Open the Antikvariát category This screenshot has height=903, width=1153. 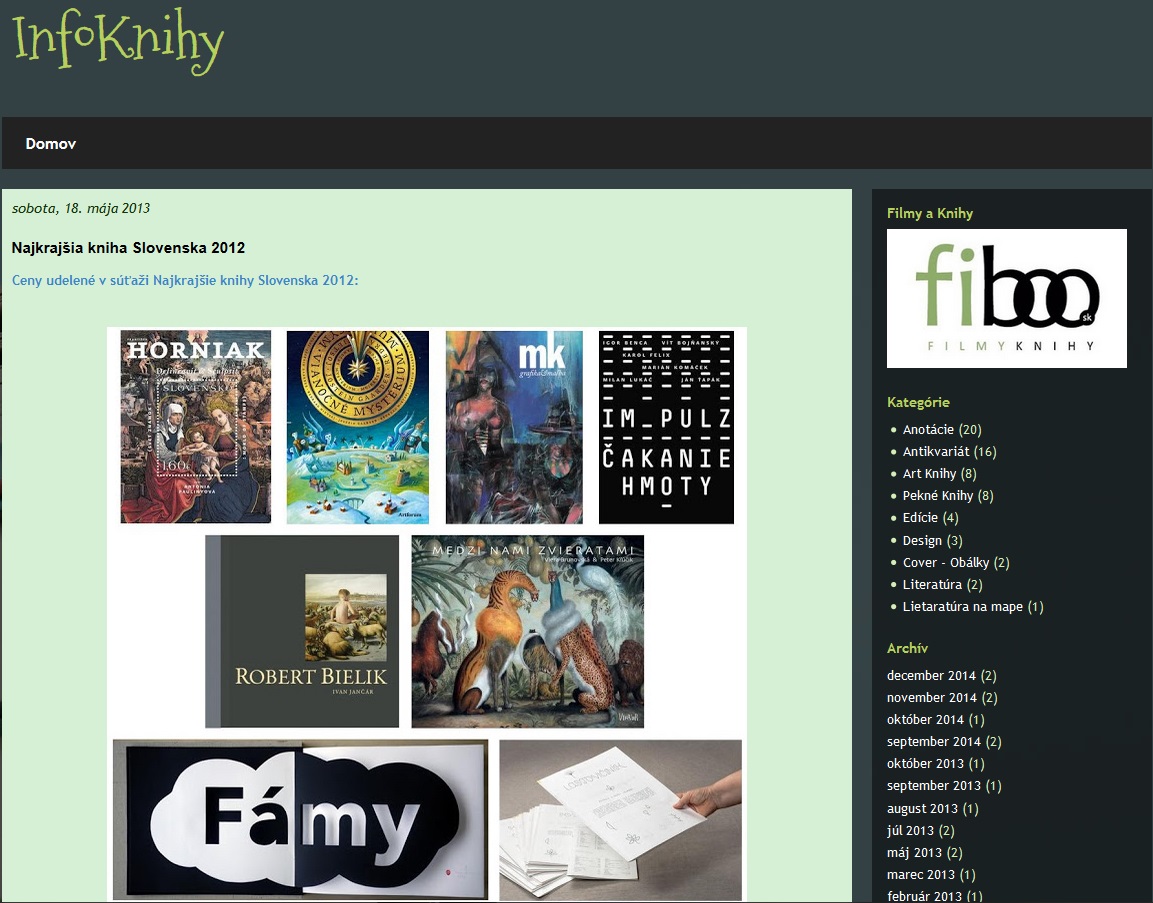point(936,452)
